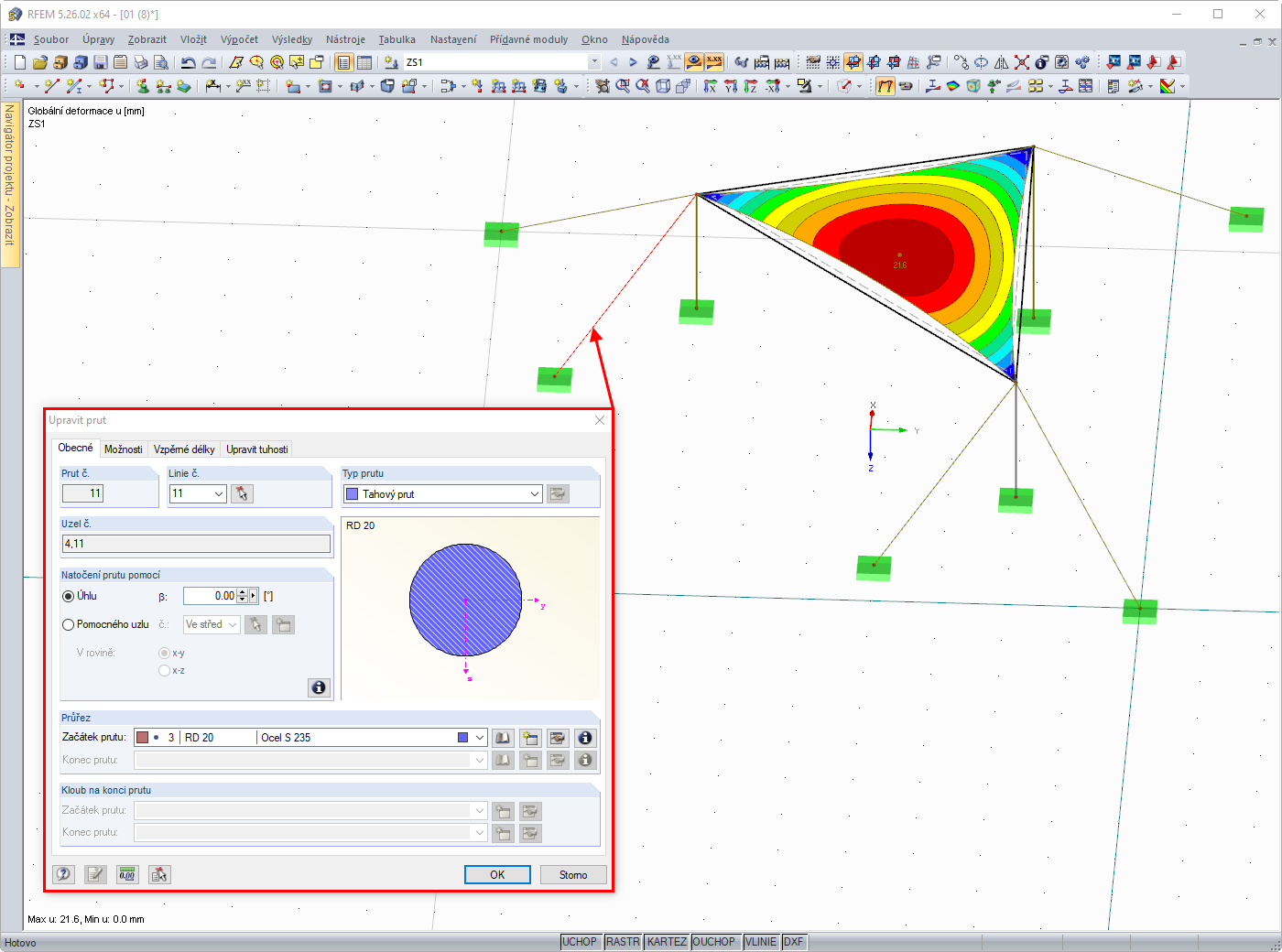
Task: Show cross-section info for Začátek prutu
Action: click(585, 738)
